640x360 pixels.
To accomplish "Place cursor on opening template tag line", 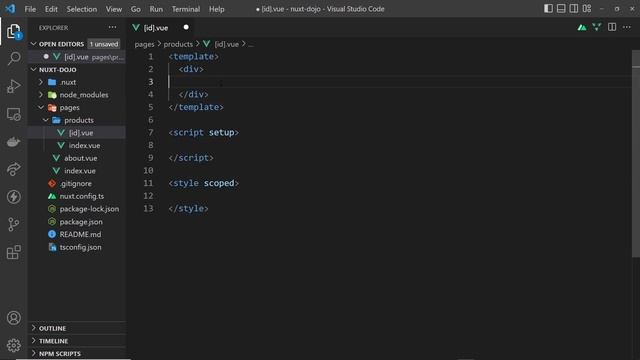I will click(x=194, y=56).
